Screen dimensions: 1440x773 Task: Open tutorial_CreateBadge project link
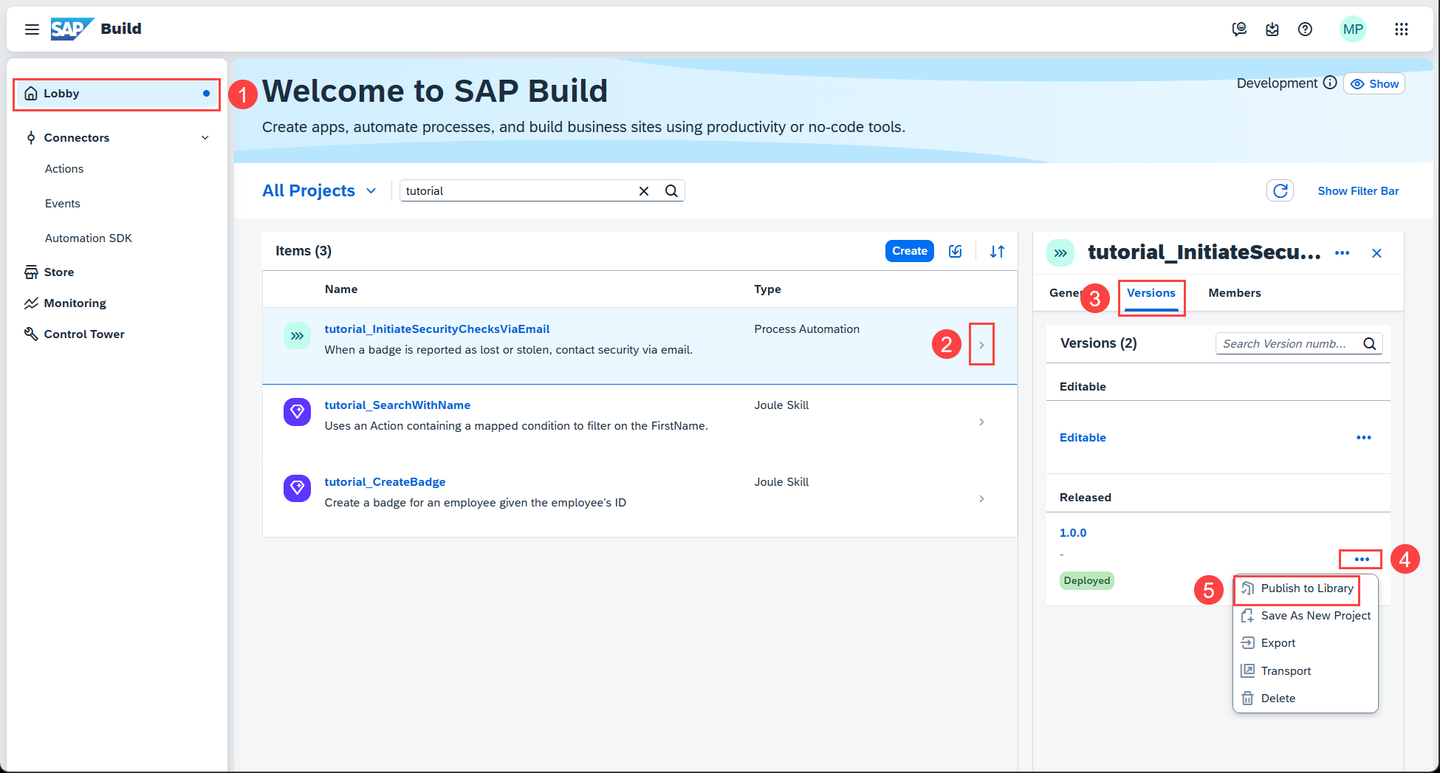385,482
